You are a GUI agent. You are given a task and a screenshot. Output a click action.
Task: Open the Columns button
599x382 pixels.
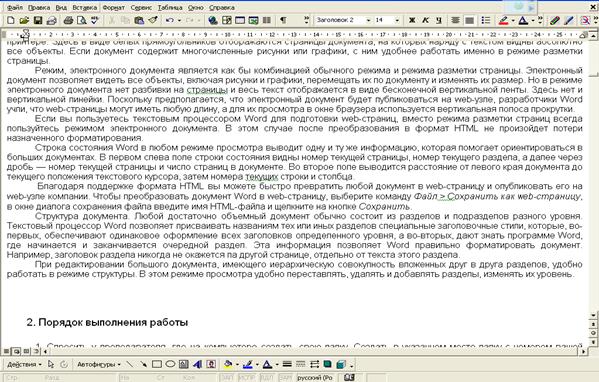[x=267, y=20]
